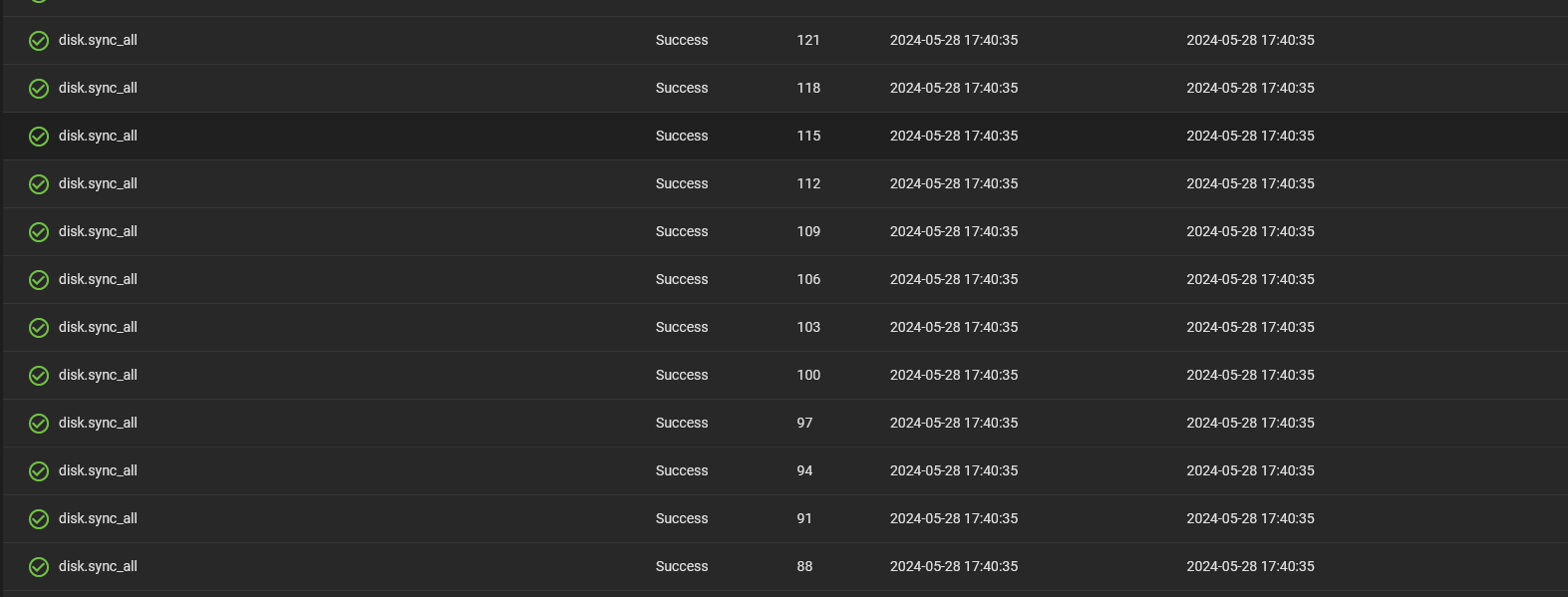1568x597 pixels.
Task: Click success check icon for job 112
Action: coord(39,184)
